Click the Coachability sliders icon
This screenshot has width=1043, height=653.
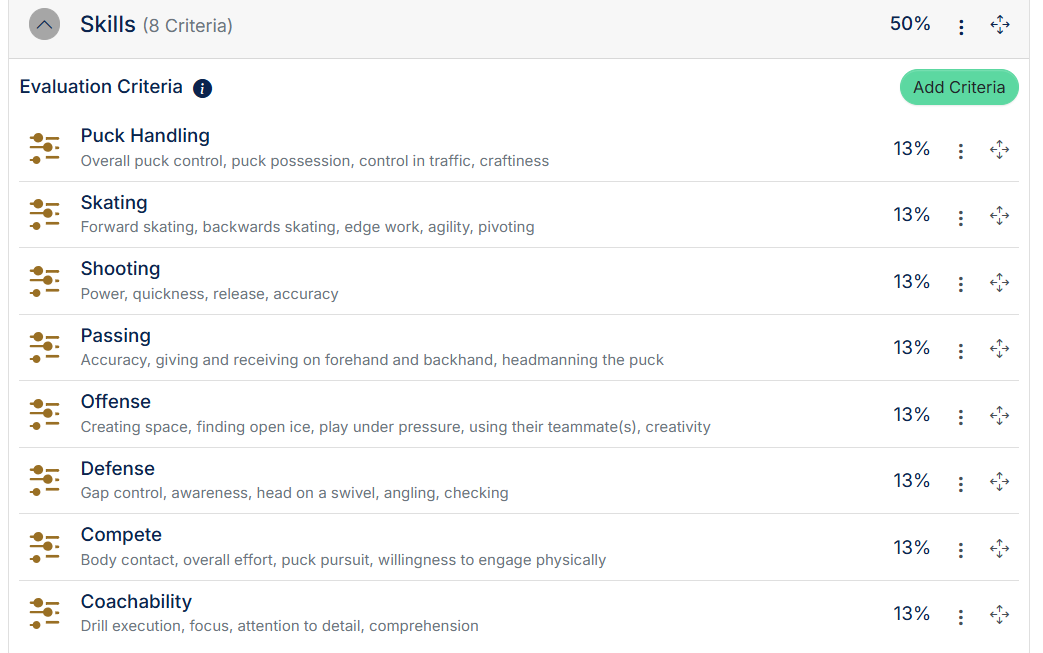(45, 614)
